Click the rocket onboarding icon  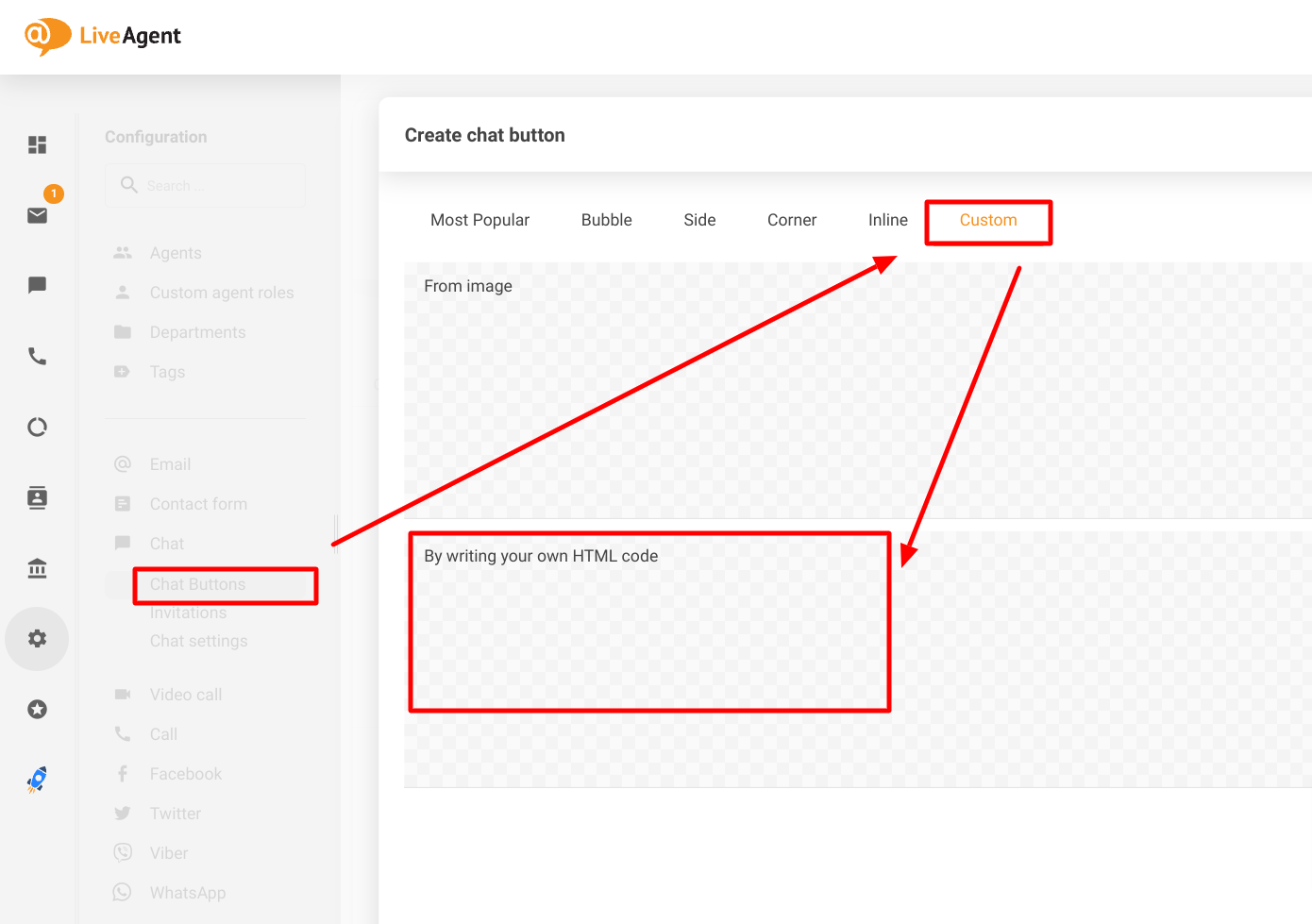[37, 780]
